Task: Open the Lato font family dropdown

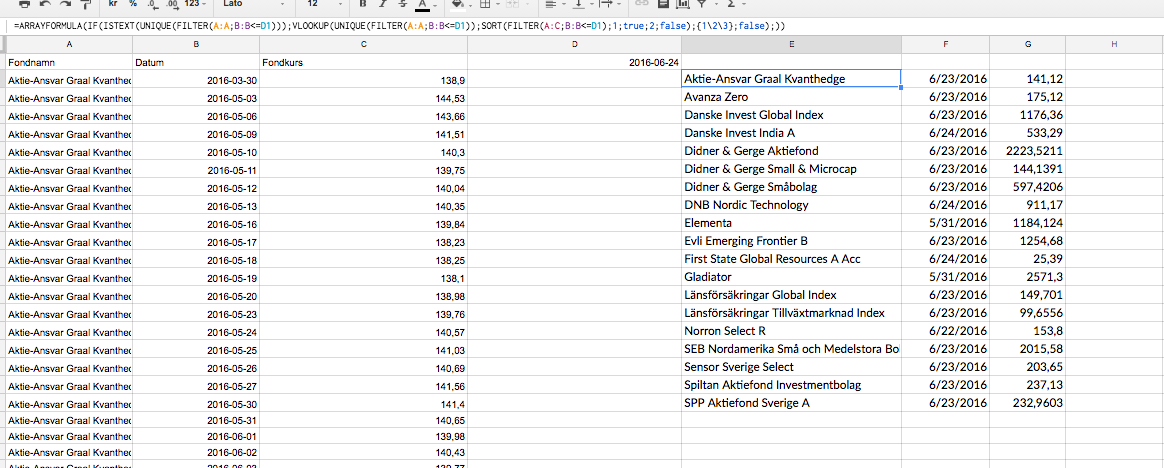Action: (x=254, y=4)
